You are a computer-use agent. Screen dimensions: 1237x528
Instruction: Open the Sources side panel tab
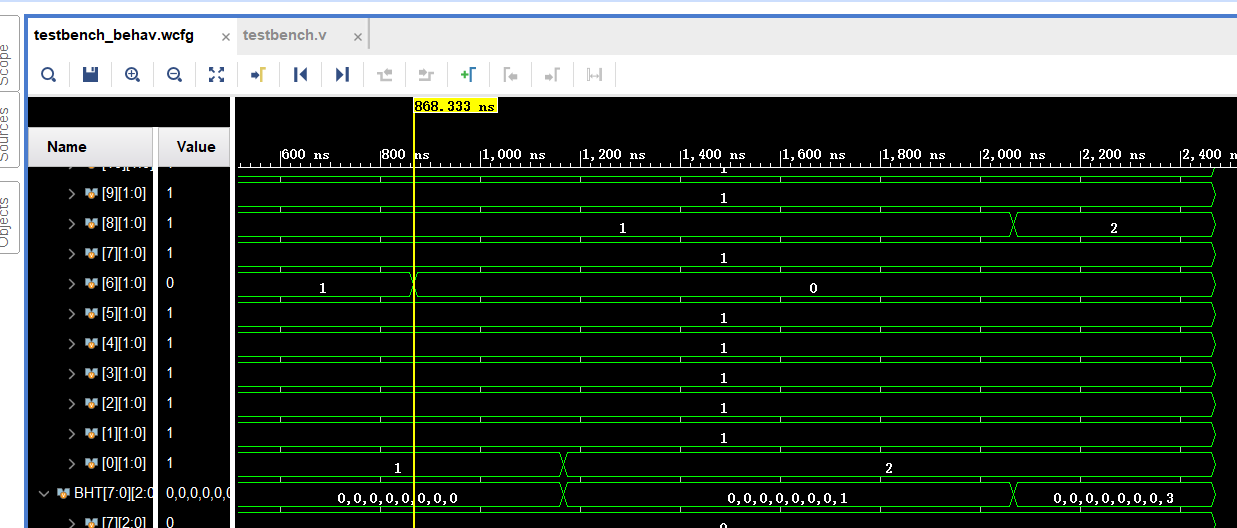point(7,133)
